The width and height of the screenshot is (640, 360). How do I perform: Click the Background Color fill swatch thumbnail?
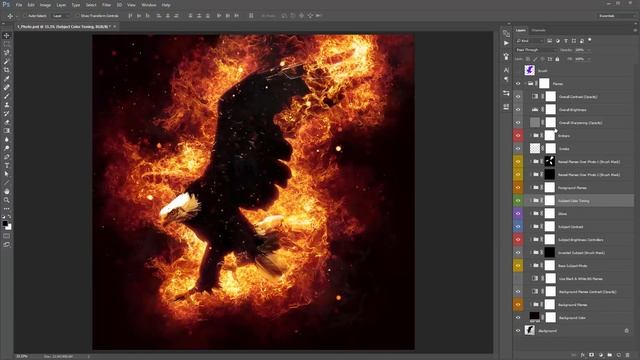[x=534, y=316]
